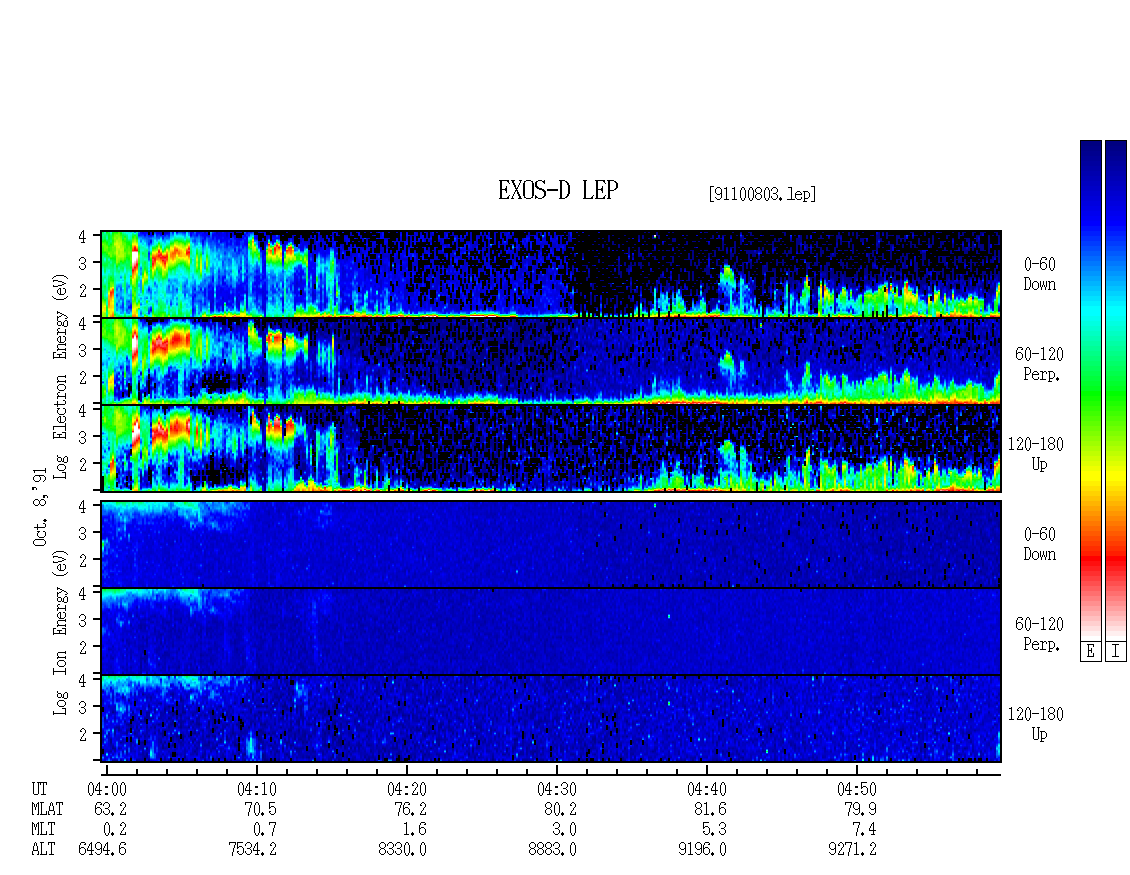Select the ion panel's 60-120 Perp. label

[x=1039, y=634]
